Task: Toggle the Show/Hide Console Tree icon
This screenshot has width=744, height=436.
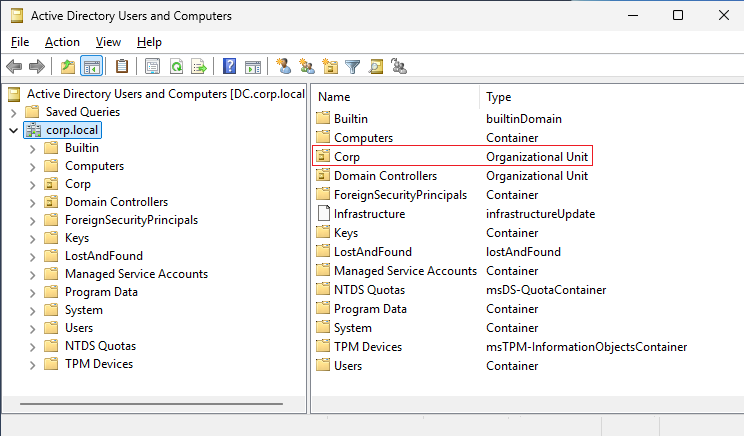Action: pyautogui.click(x=92, y=66)
